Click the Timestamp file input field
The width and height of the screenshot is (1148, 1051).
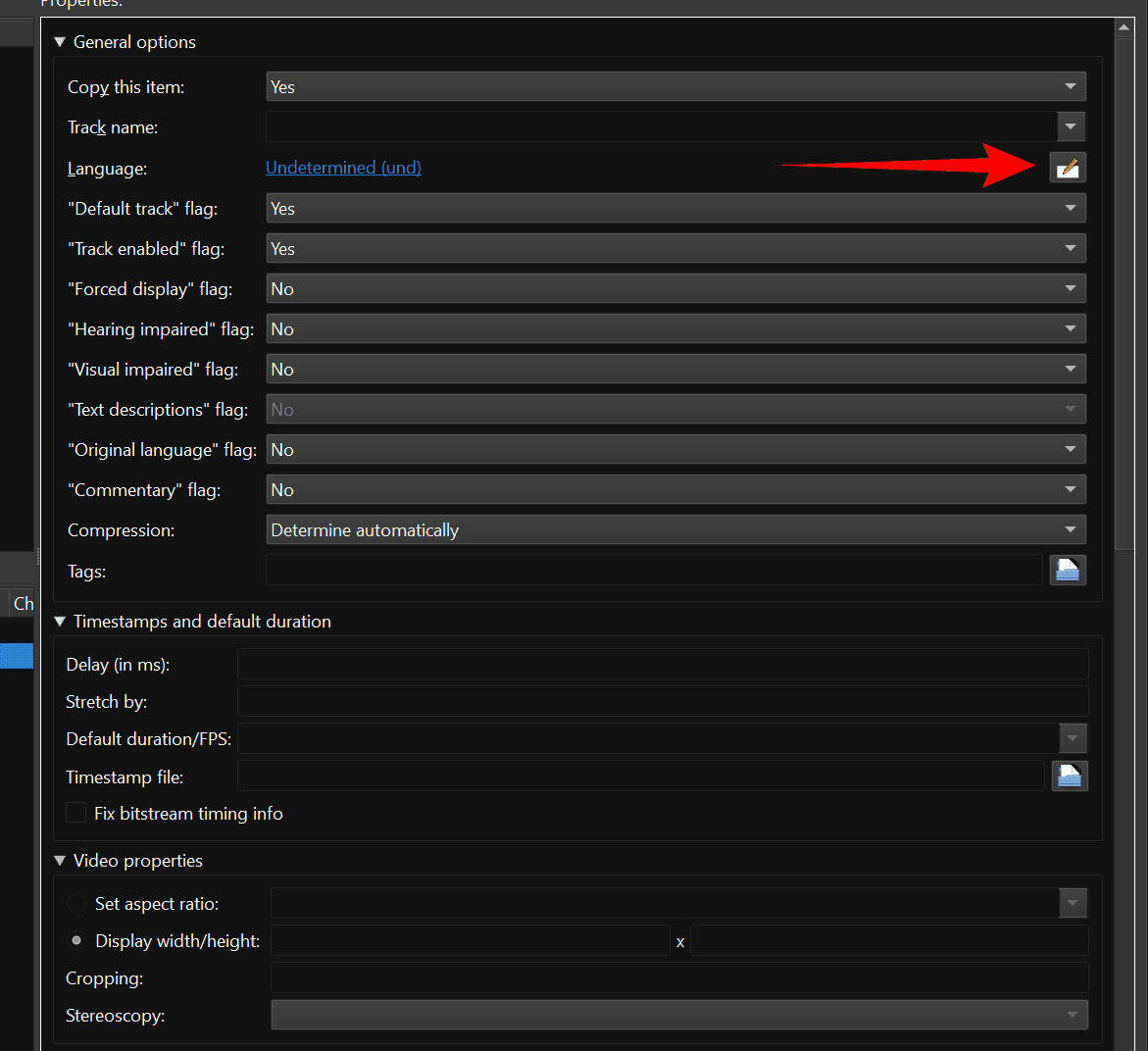click(640, 776)
